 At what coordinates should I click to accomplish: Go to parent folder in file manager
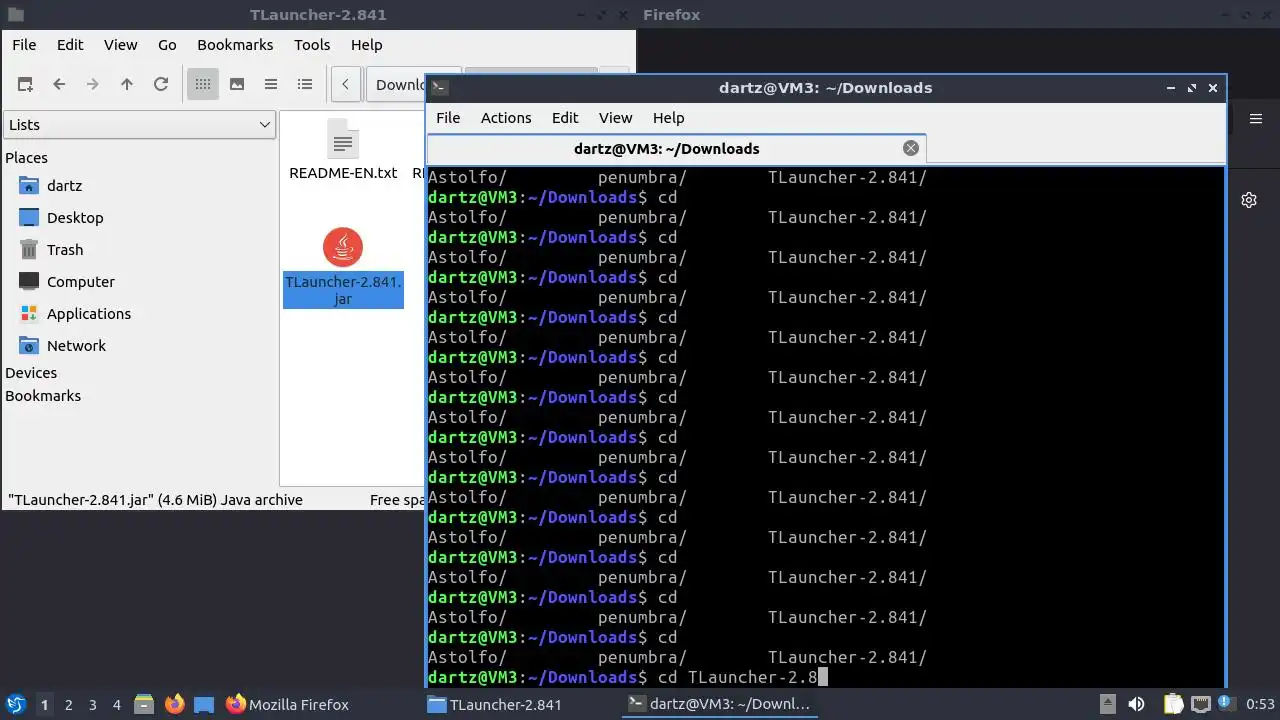pyautogui.click(x=127, y=85)
